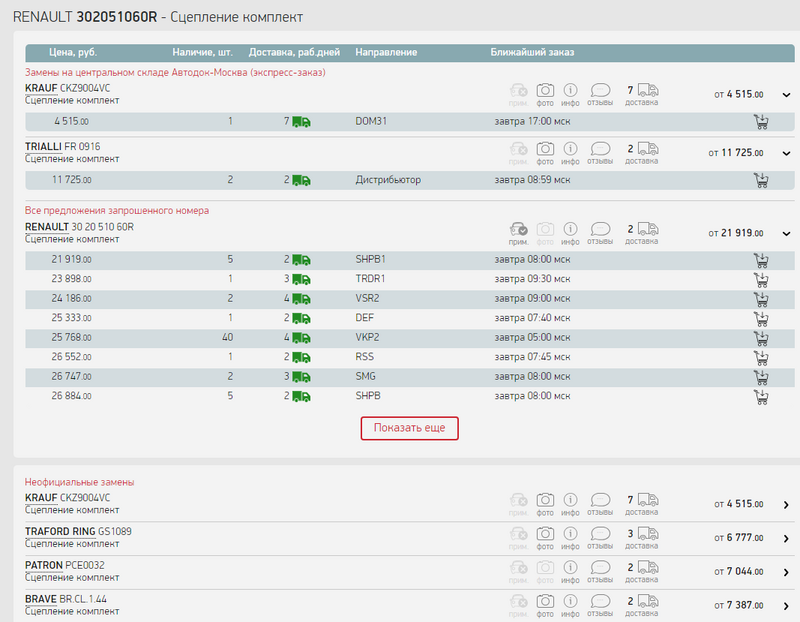Select quantity 40 in VKP2 row

[x=228, y=338]
